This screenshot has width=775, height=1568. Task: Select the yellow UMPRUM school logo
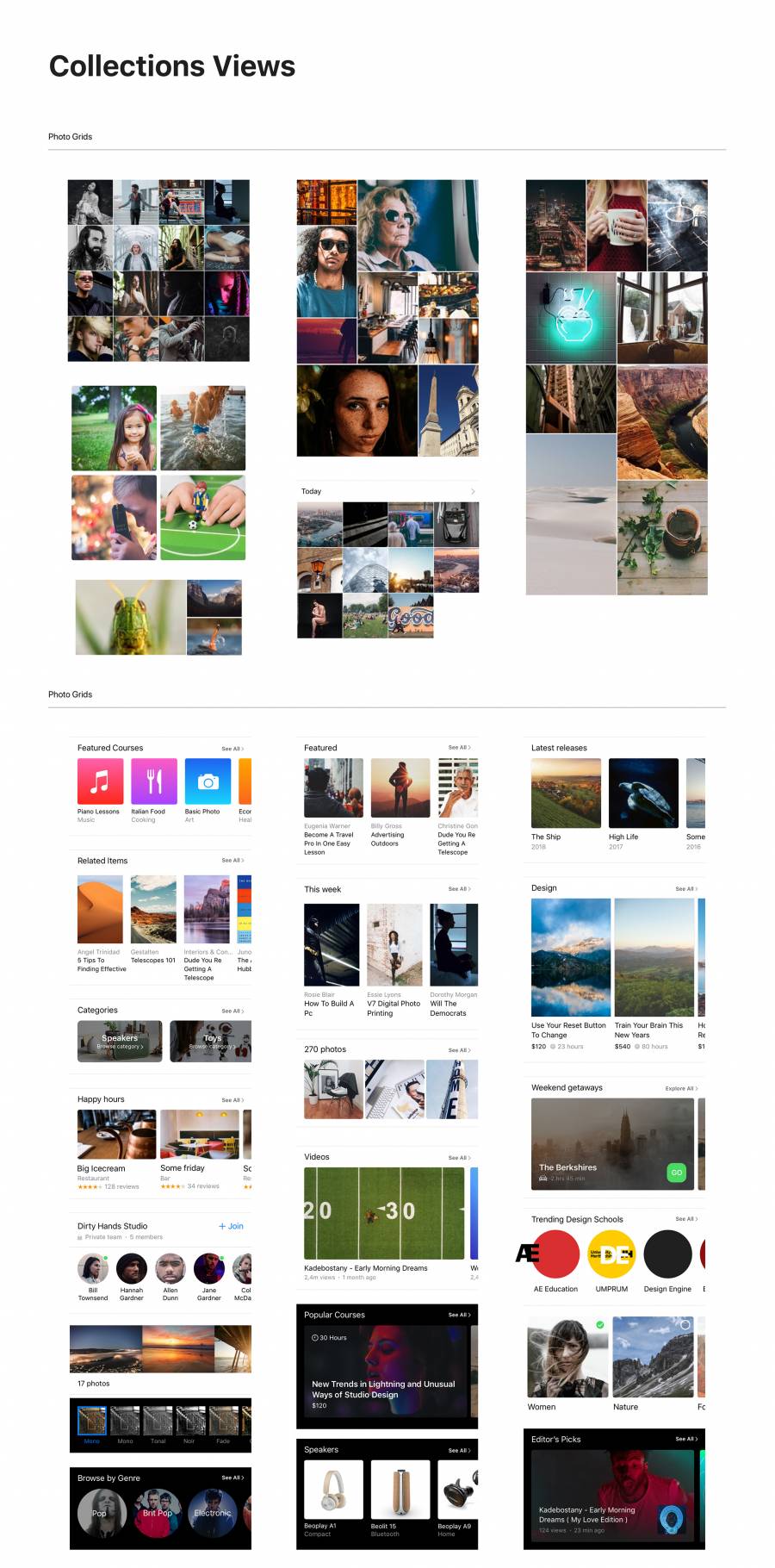coord(611,1254)
